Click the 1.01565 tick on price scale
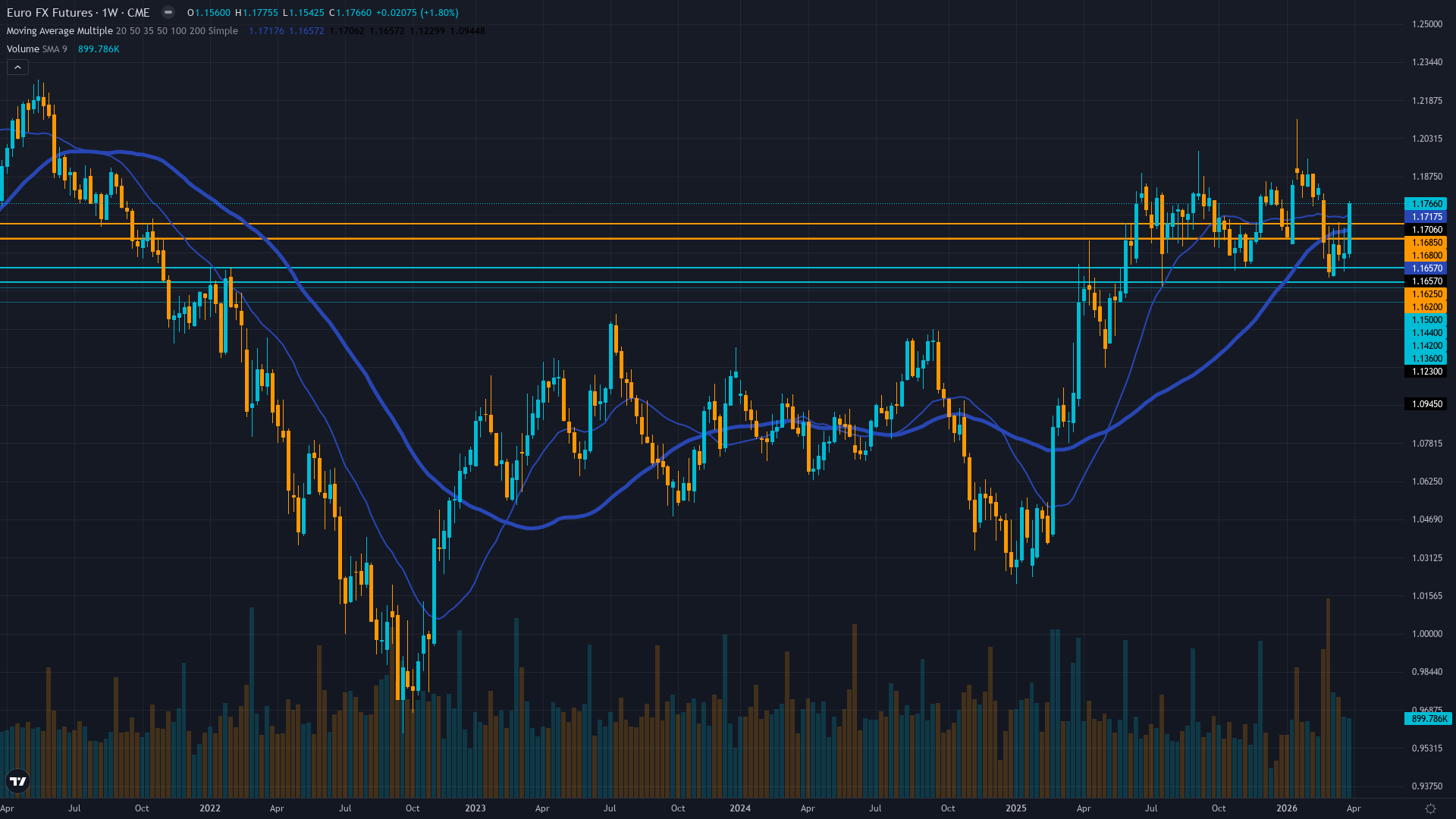1456x819 pixels. (1427, 596)
